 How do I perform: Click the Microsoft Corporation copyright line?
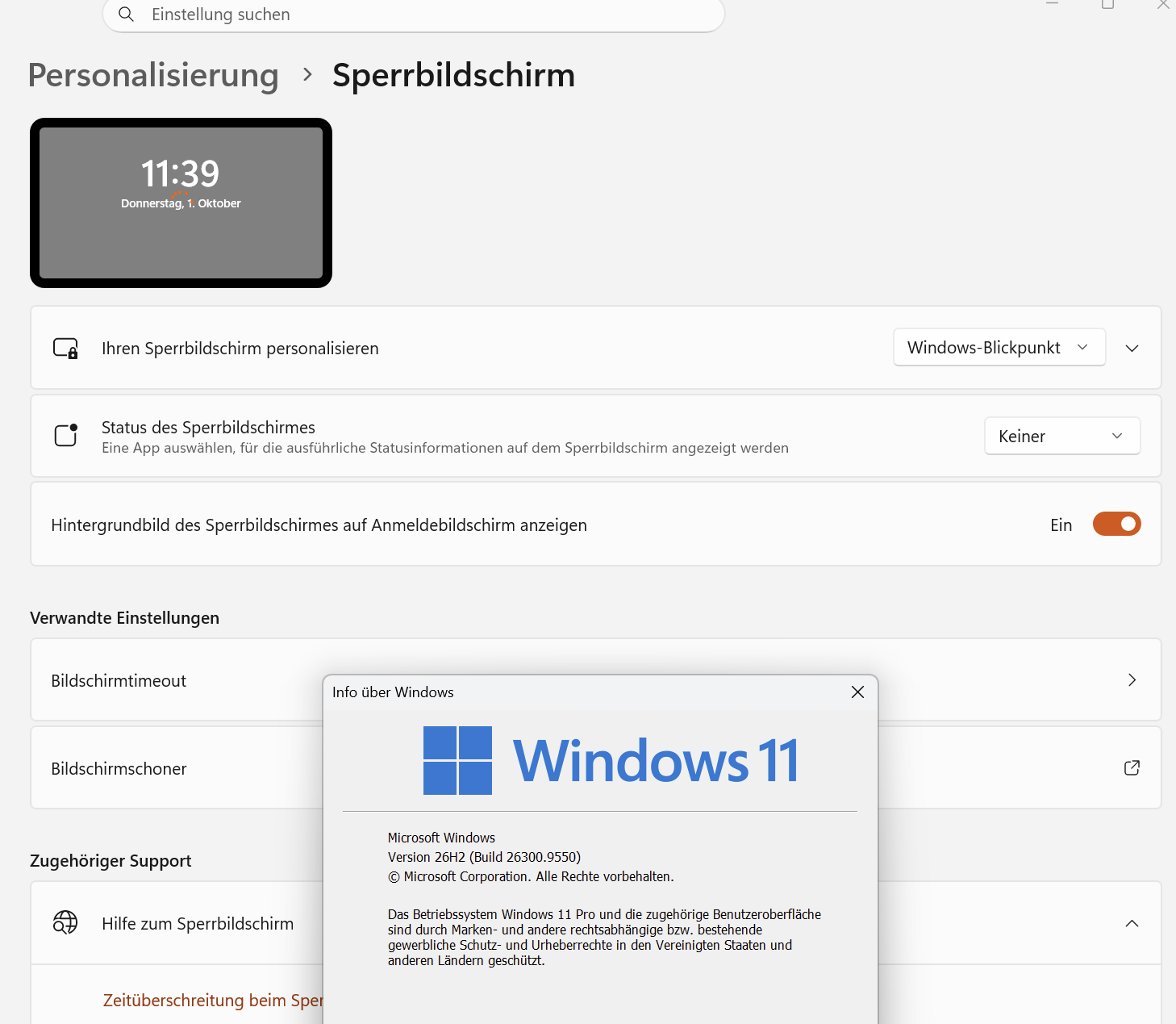click(x=531, y=876)
